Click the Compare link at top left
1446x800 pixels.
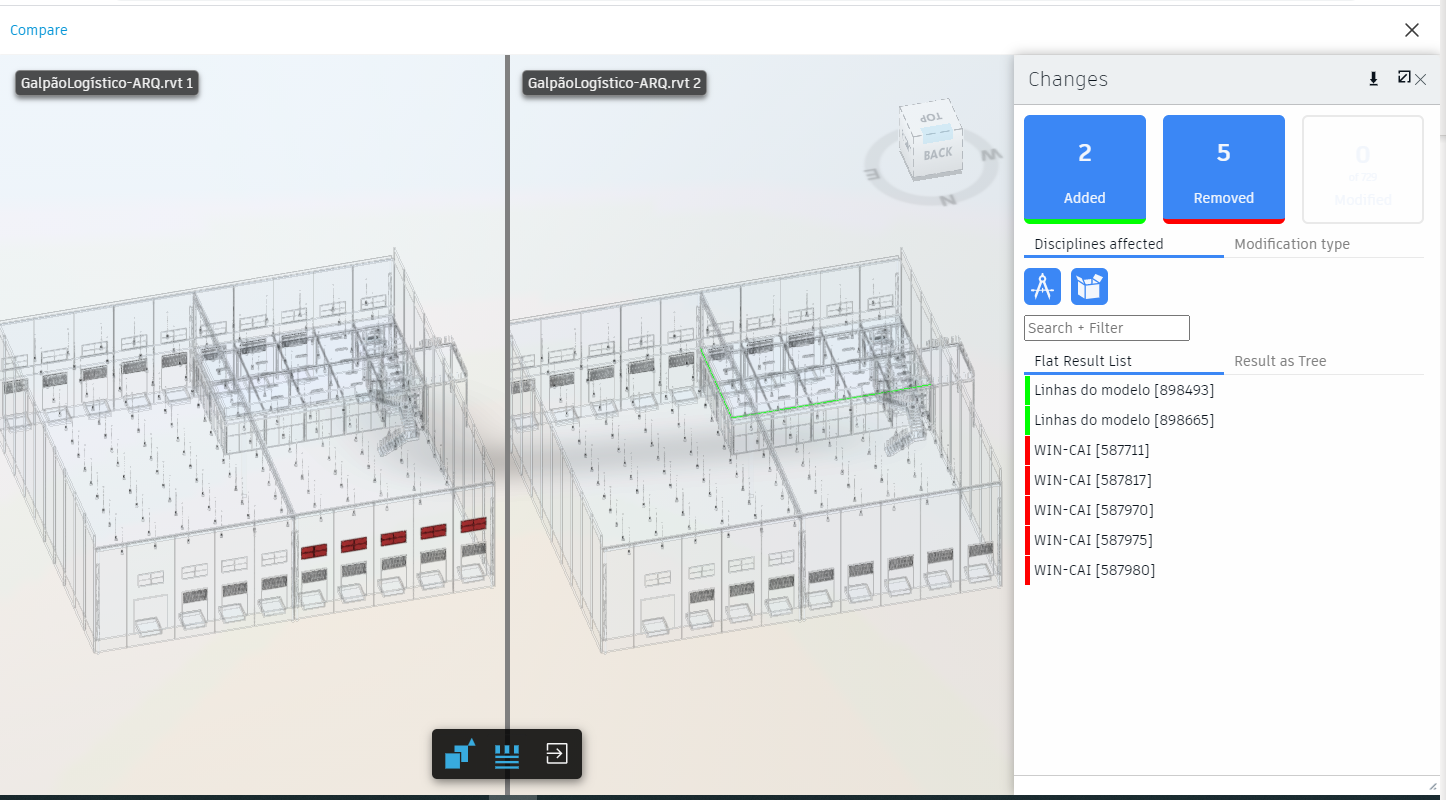point(38,30)
